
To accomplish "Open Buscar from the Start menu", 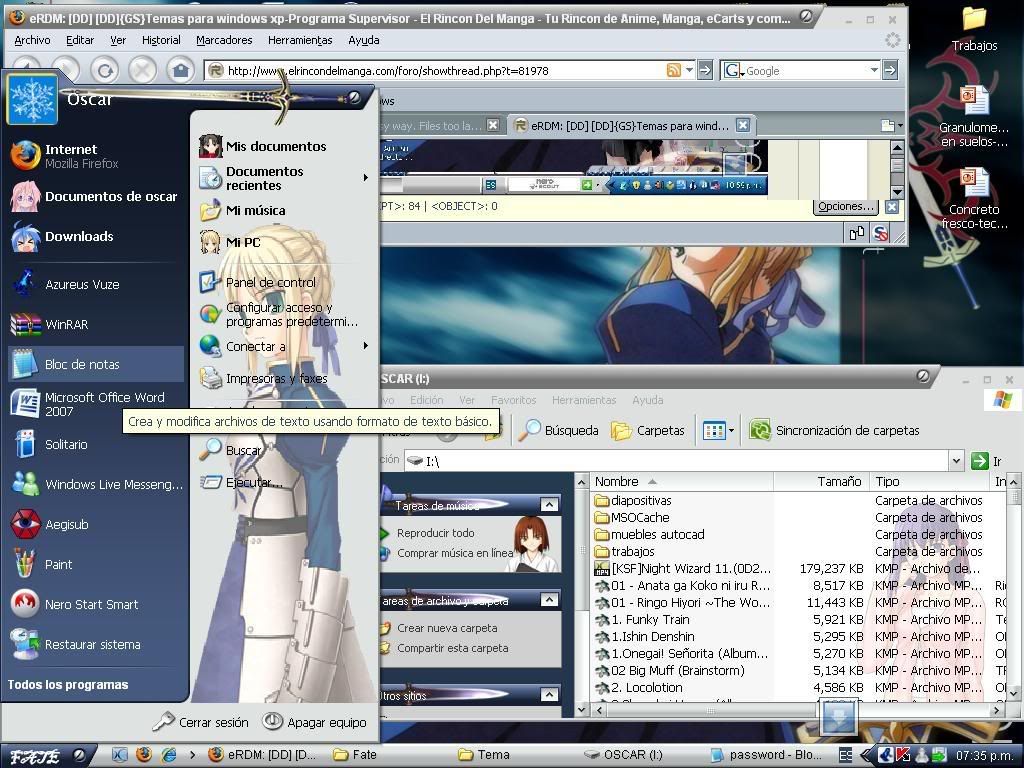I will point(231,450).
